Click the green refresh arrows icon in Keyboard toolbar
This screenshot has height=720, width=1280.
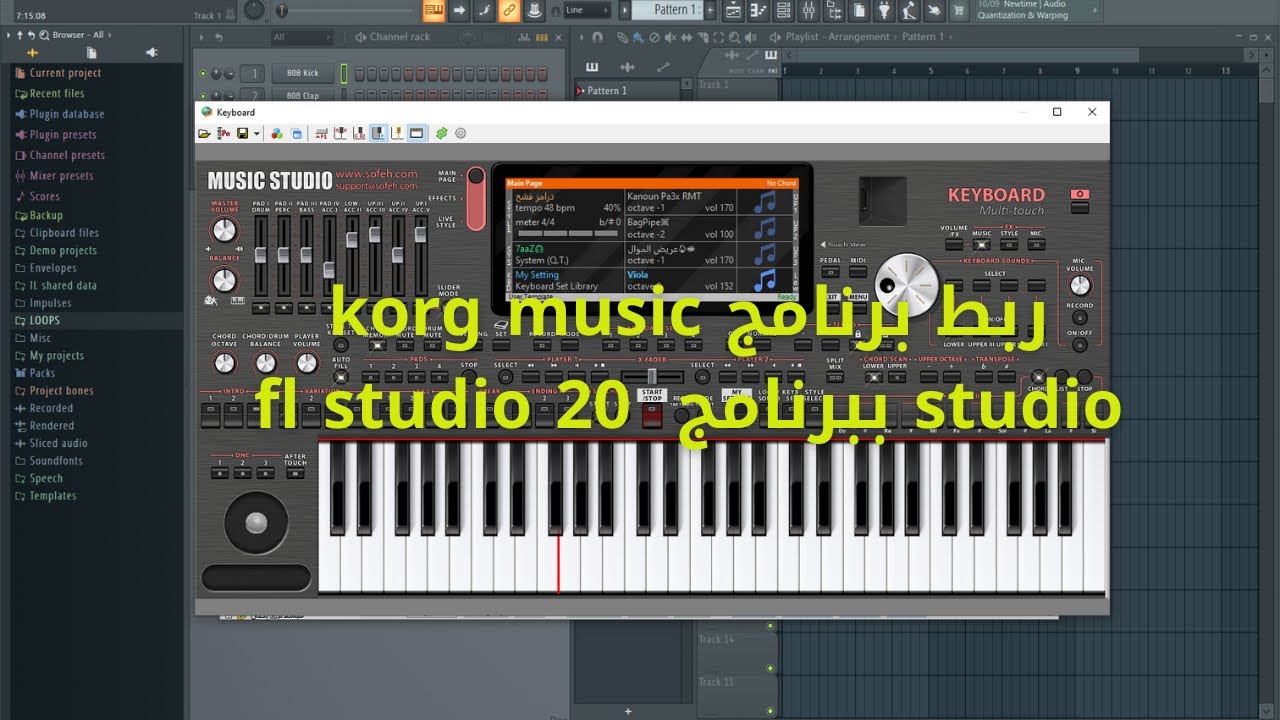click(442, 133)
